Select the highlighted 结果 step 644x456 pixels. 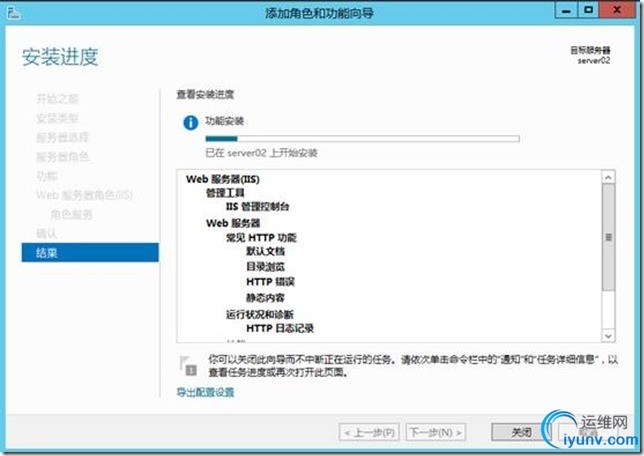tap(90, 253)
